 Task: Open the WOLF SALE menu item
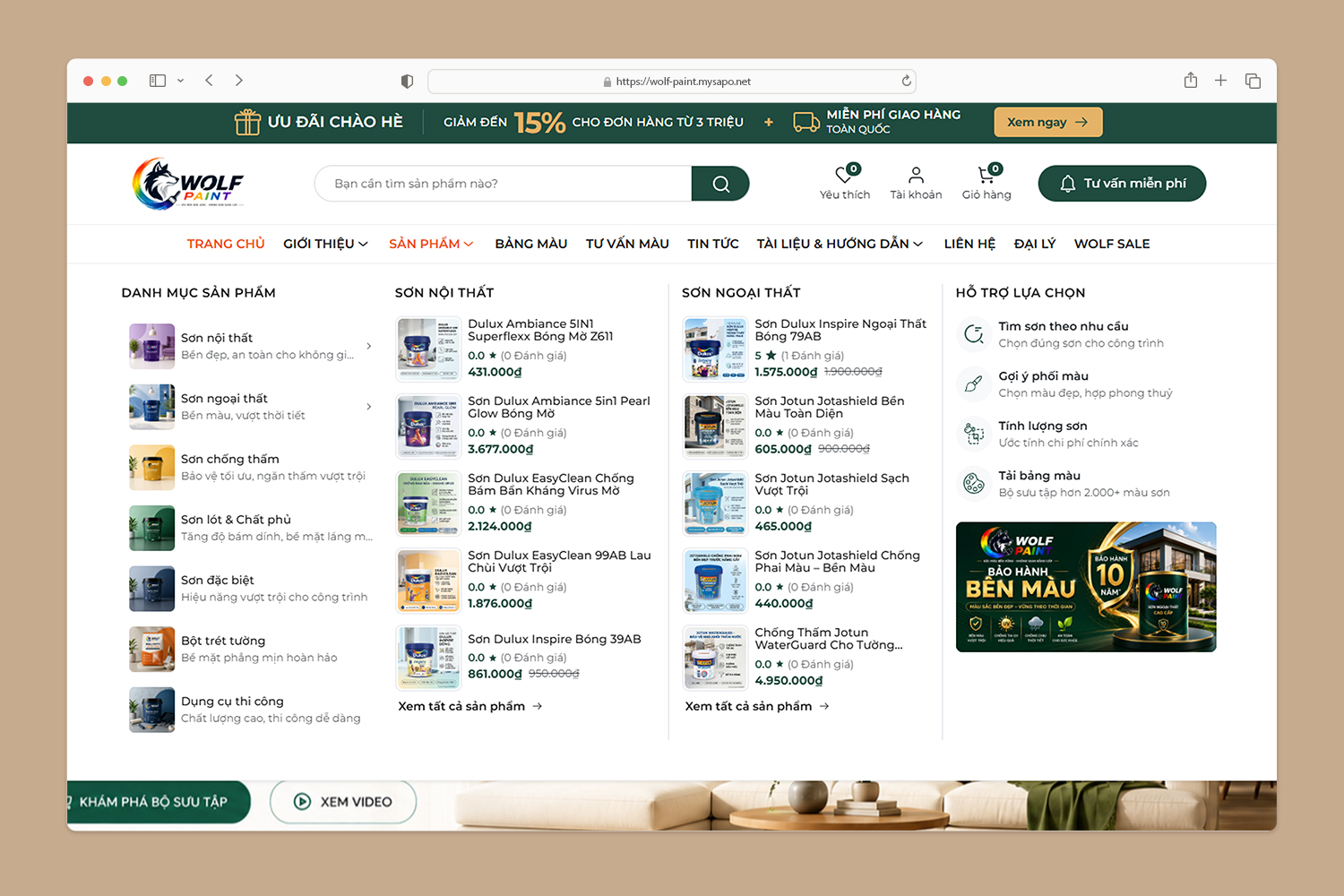[x=1112, y=244]
